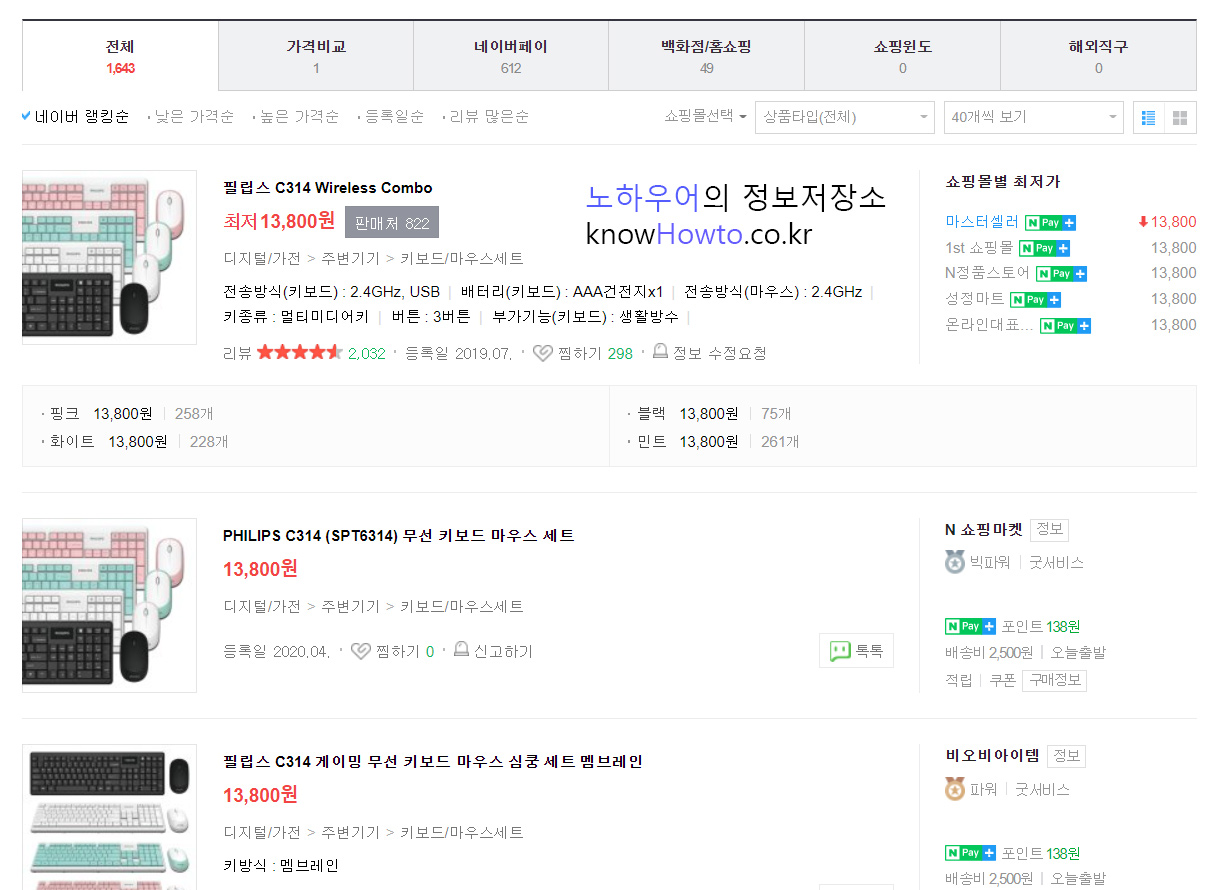Click NPay badge beside N정품스토어
Viewport: 1219px width, 890px height.
(x=1061, y=273)
